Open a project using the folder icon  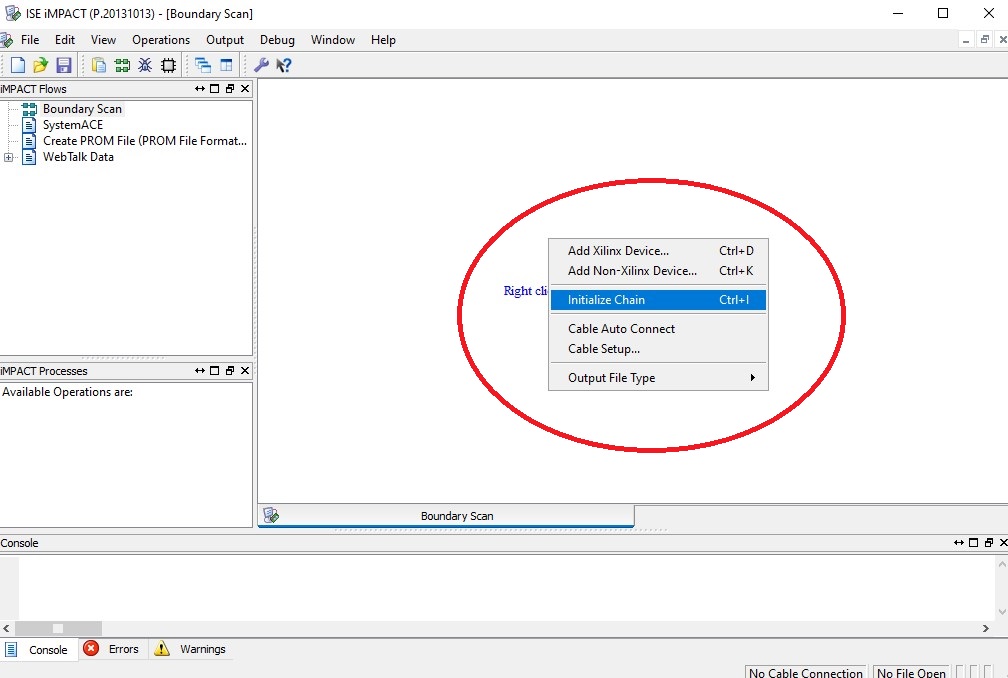click(x=40, y=65)
